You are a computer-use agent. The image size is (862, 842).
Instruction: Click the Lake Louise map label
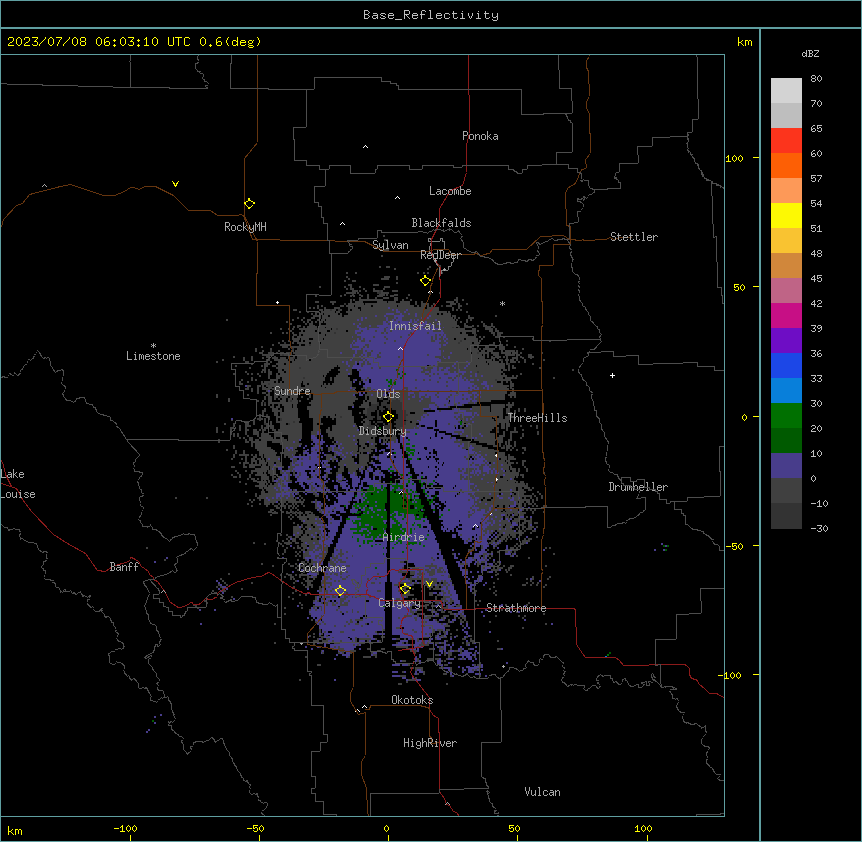click(x=18, y=484)
